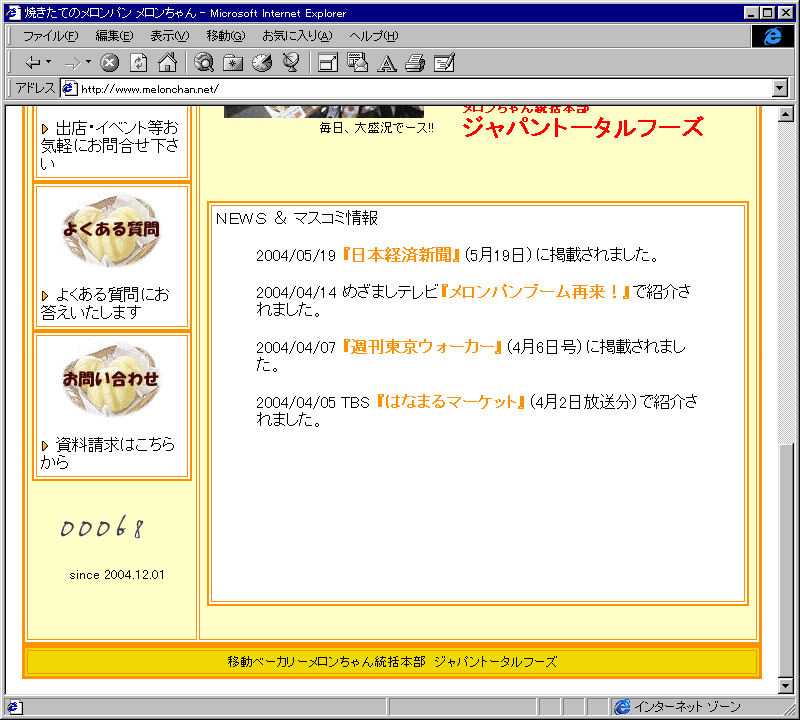Open the History toolbar icon
Viewport: 800px width, 720px height.
pos(262,63)
